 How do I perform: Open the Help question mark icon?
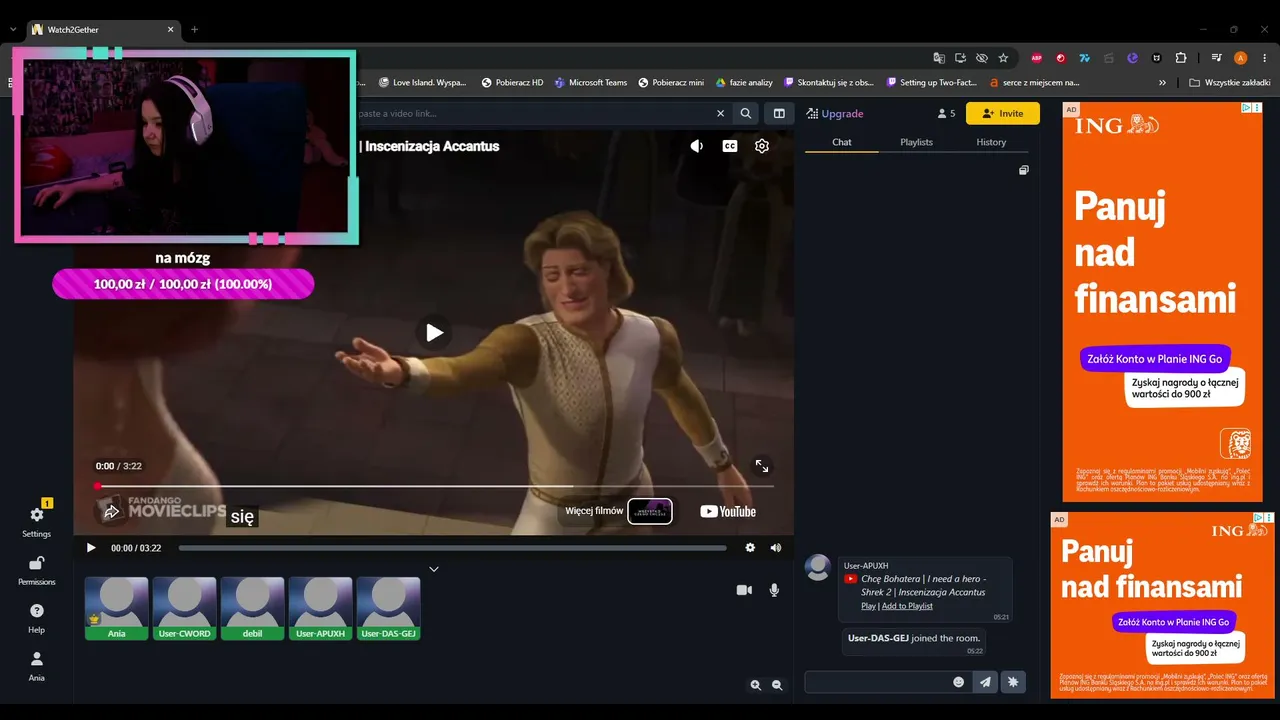tap(37, 611)
